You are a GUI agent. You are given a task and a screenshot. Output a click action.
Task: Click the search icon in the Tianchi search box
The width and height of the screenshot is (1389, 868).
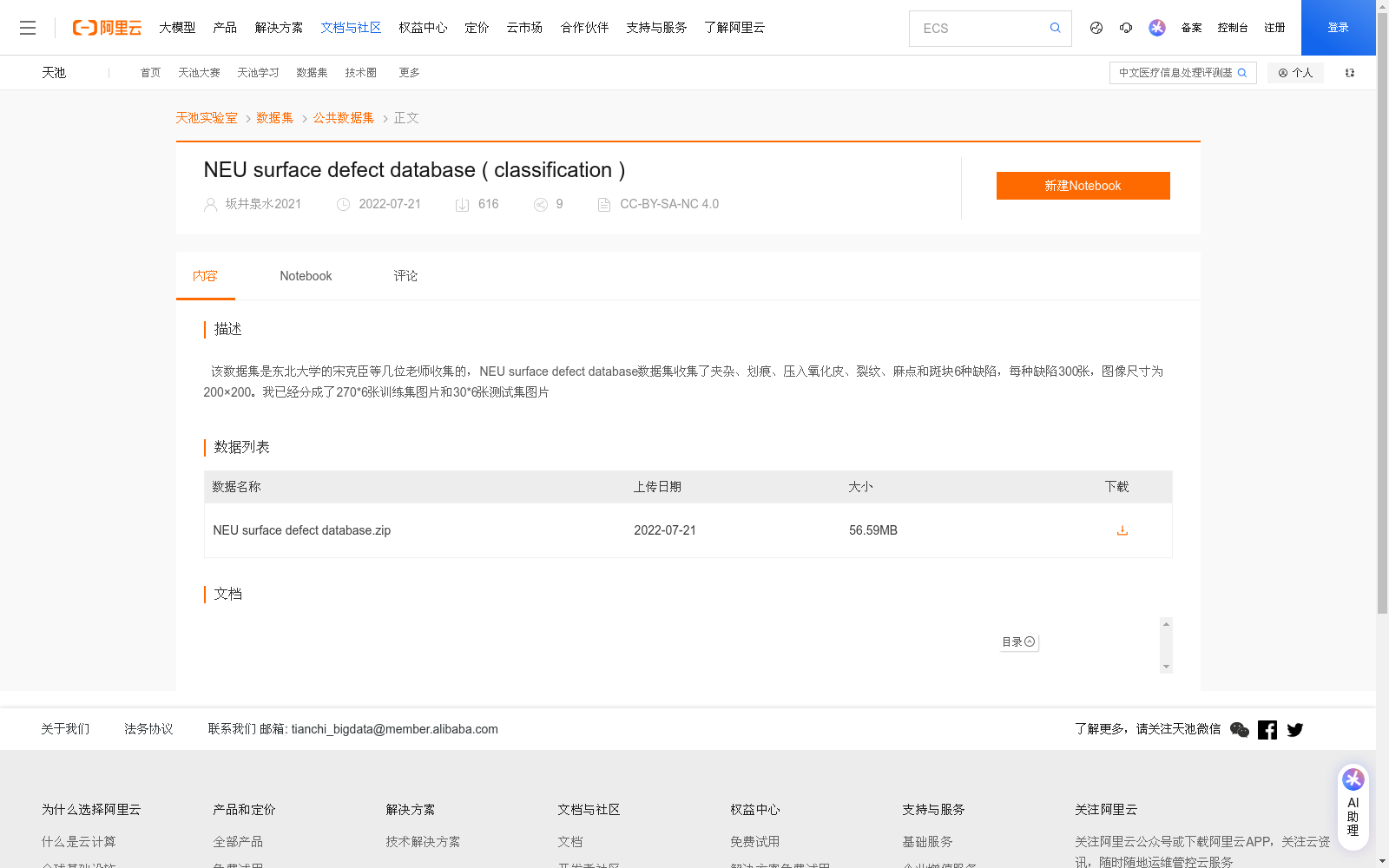(1242, 73)
